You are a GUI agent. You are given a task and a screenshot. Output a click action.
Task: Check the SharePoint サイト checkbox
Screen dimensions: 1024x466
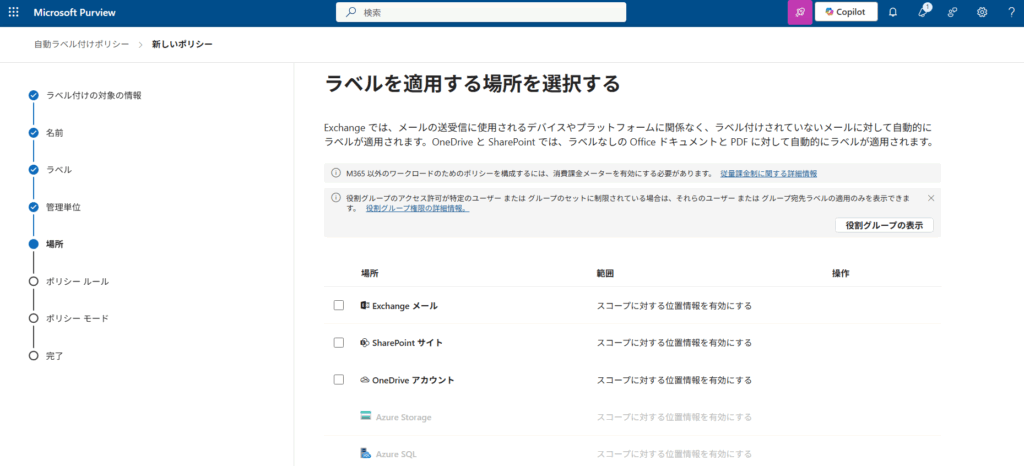coord(339,343)
